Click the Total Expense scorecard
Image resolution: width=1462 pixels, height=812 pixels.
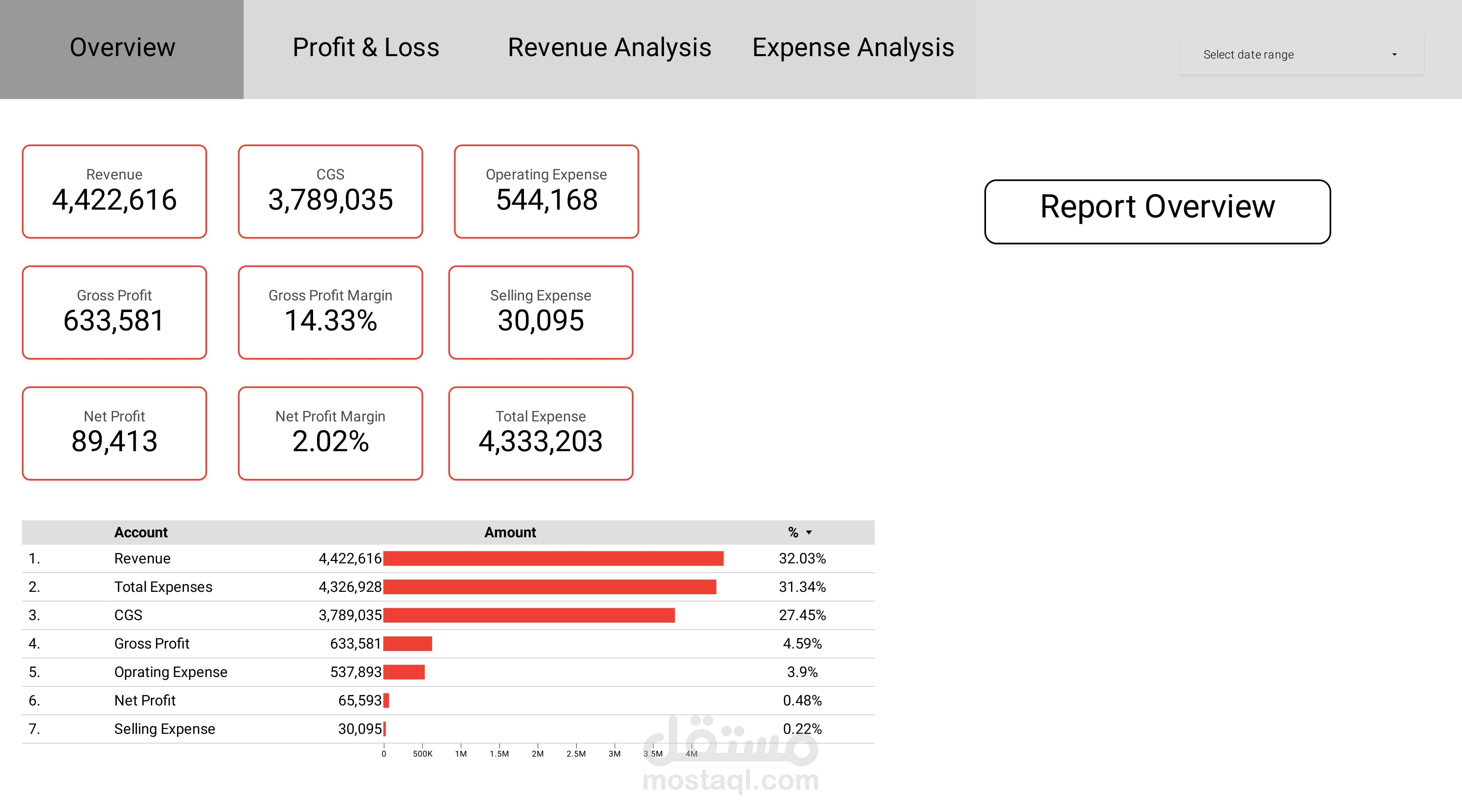(540, 433)
